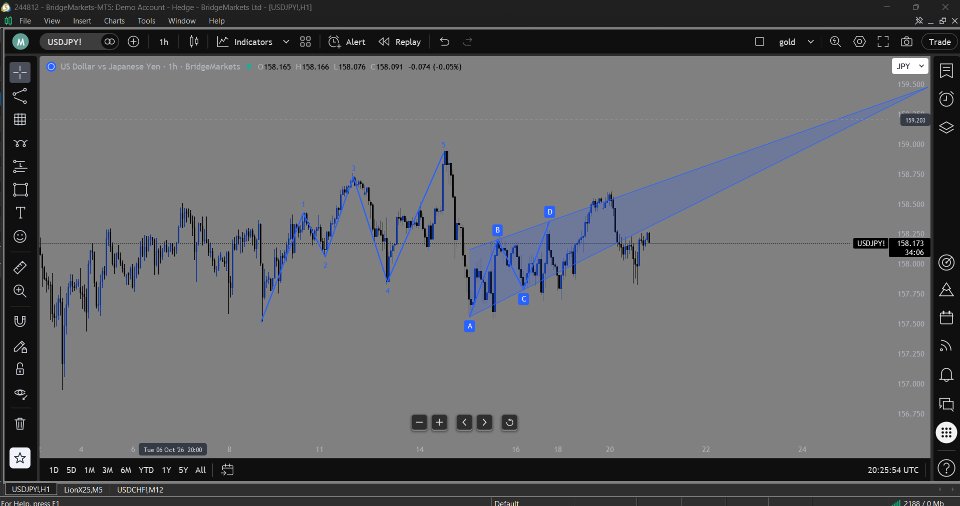Select the 1M date range
This screenshot has height=506, width=960.
(x=89, y=470)
